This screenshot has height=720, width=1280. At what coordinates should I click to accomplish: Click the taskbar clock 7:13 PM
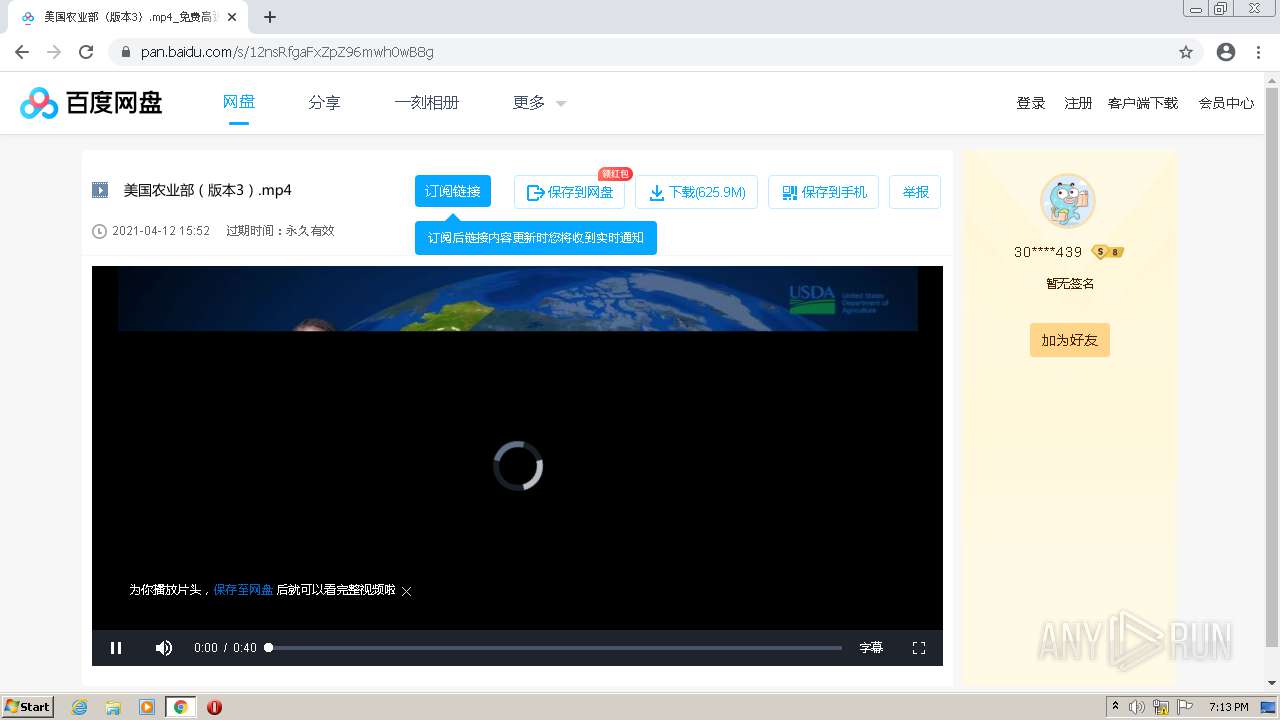(x=1228, y=707)
